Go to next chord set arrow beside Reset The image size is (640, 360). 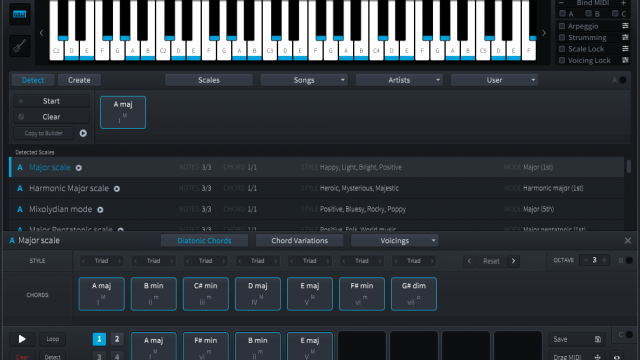pyautogui.click(x=513, y=261)
